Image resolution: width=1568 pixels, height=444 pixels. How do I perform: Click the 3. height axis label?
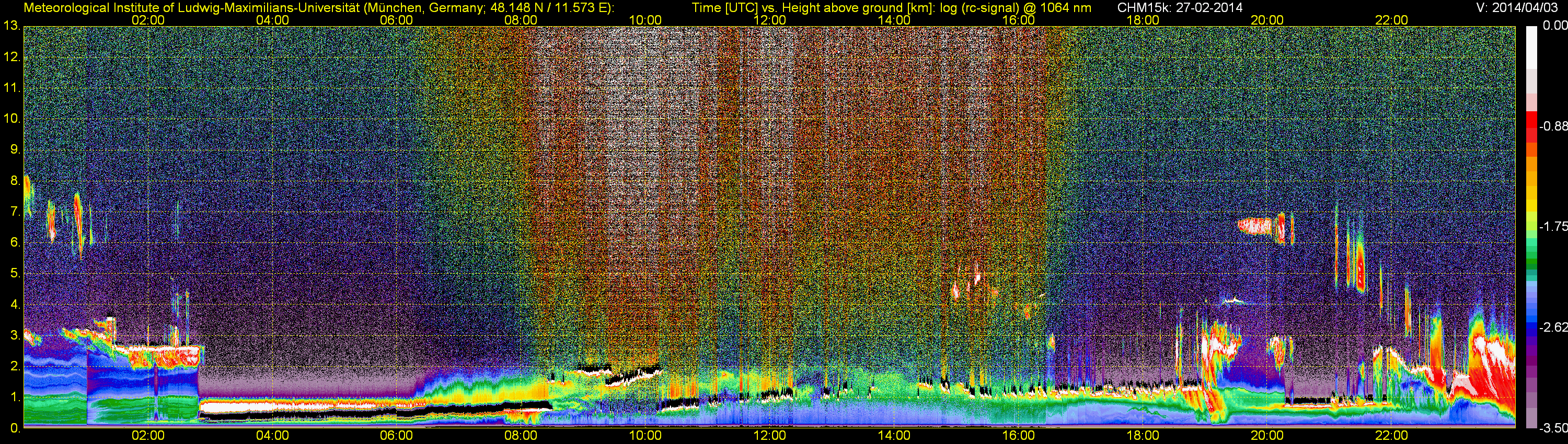[15, 335]
